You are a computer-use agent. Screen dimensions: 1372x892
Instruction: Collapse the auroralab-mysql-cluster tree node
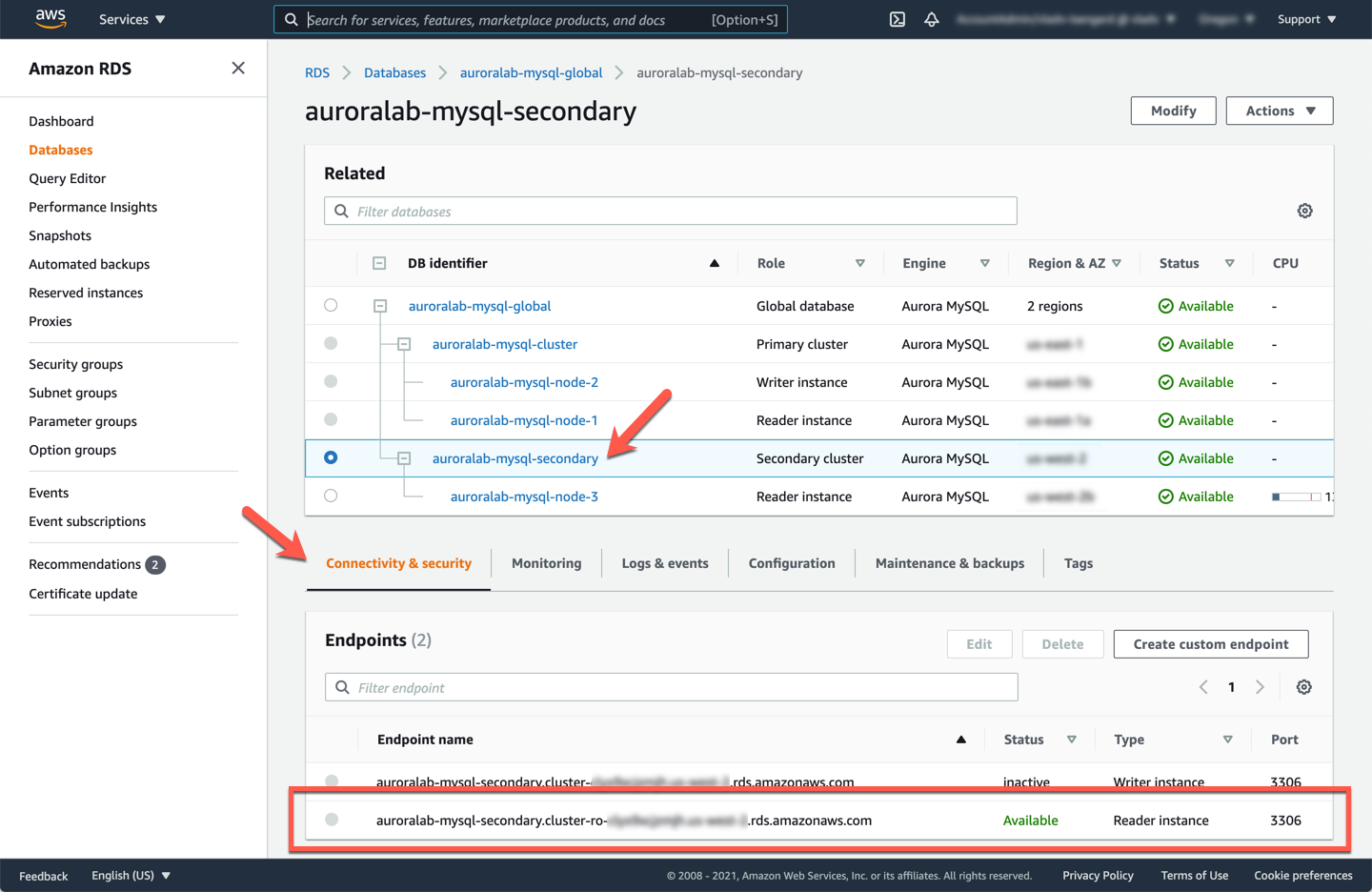(406, 344)
